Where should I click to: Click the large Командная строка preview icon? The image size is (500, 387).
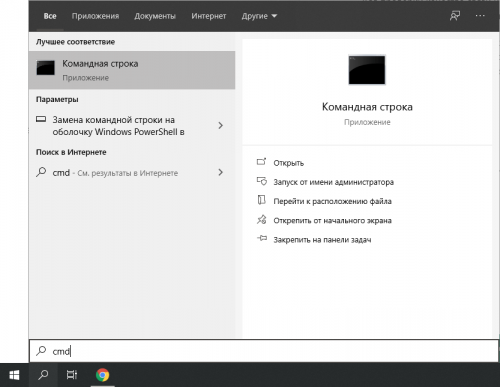pos(367,70)
